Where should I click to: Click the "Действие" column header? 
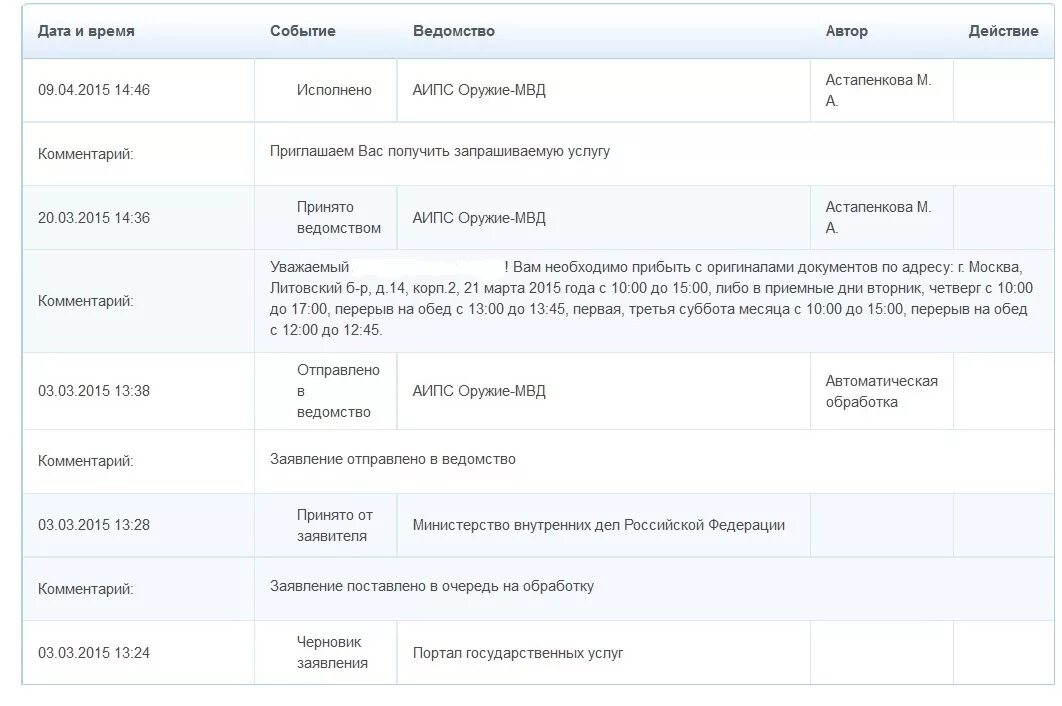tap(1003, 31)
